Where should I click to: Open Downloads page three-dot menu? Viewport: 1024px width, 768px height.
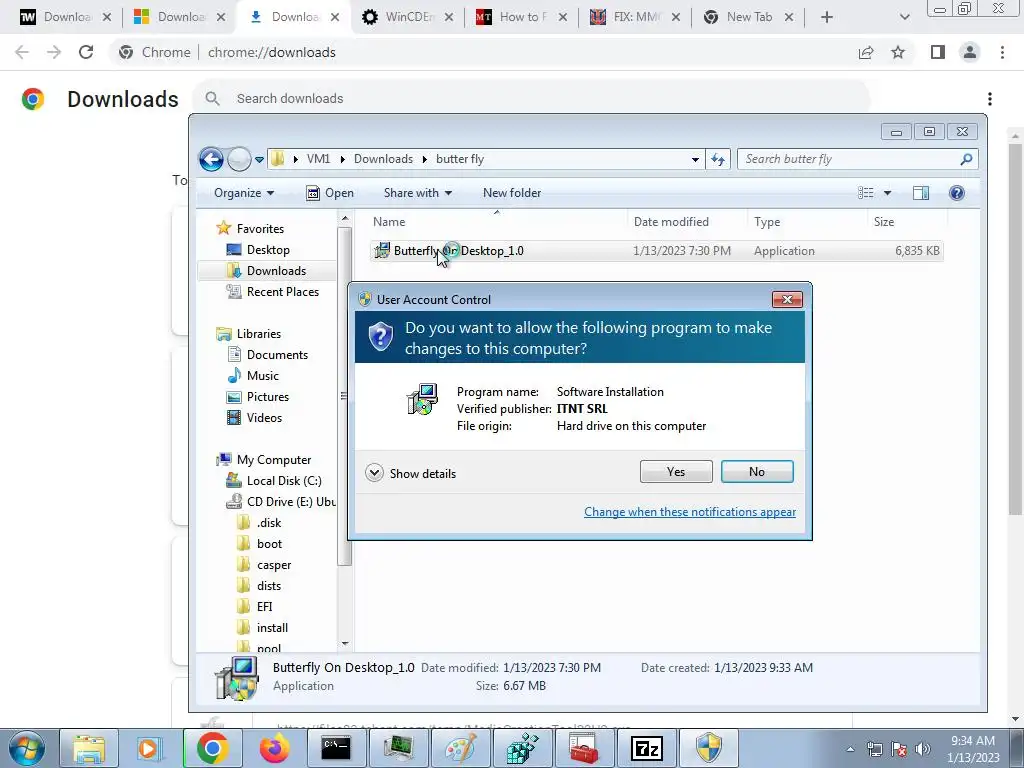990,99
